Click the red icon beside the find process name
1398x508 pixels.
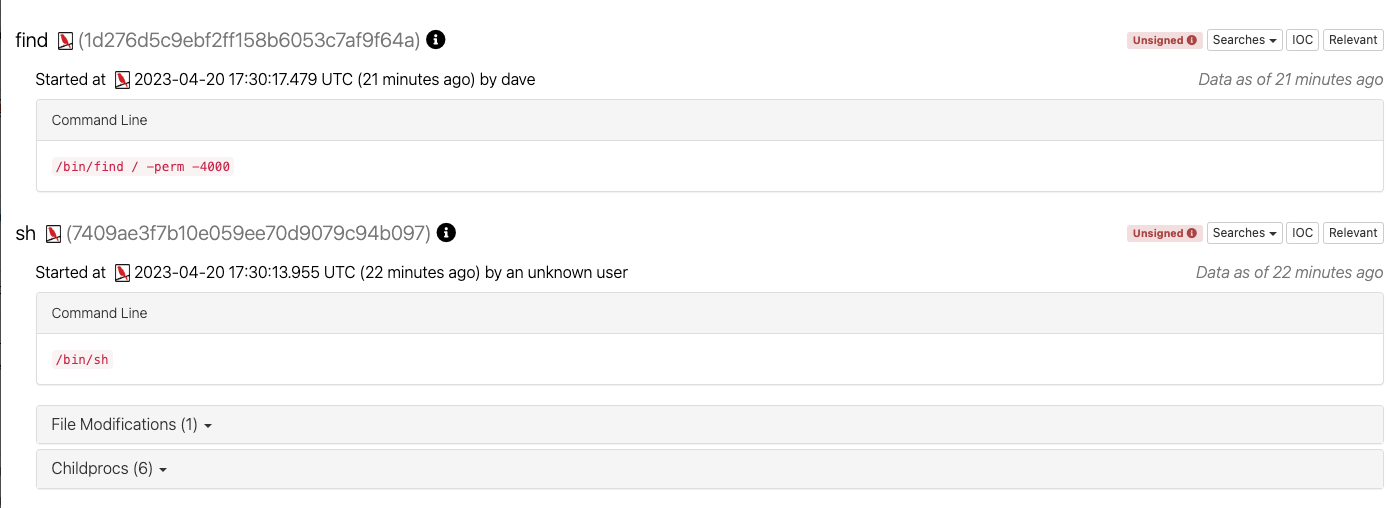66,40
